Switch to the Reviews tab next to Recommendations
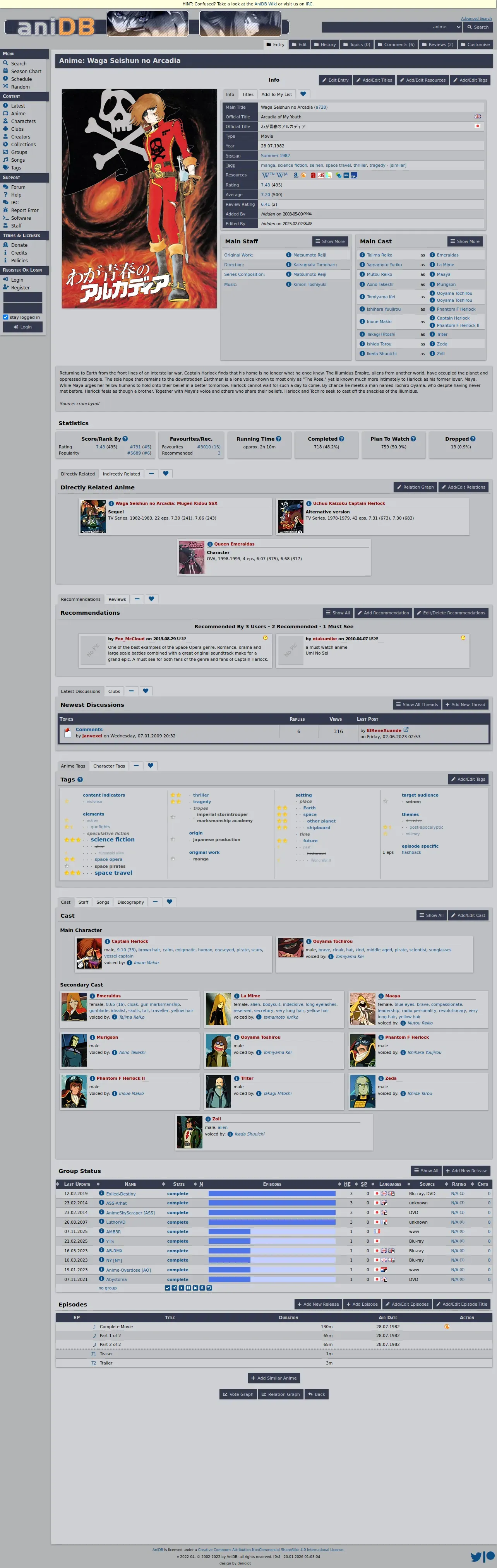Image resolution: width=497 pixels, height=1568 pixels. [117, 600]
